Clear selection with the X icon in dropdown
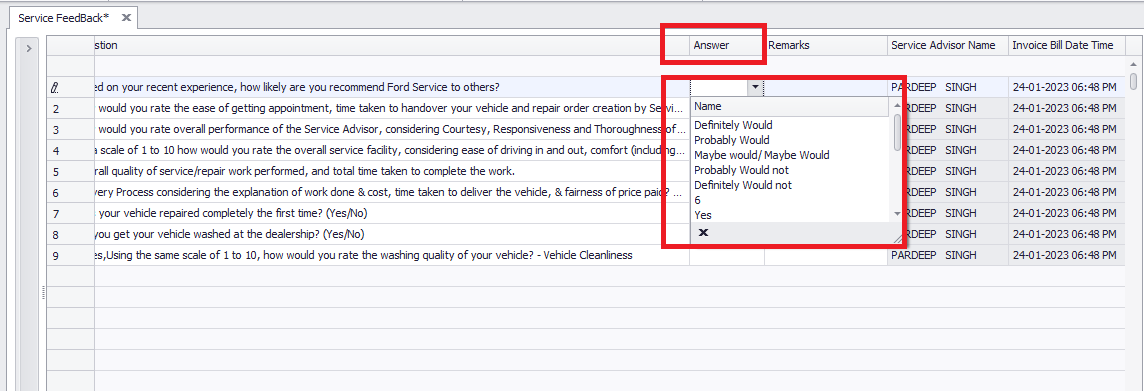 [x=703, y=233]
